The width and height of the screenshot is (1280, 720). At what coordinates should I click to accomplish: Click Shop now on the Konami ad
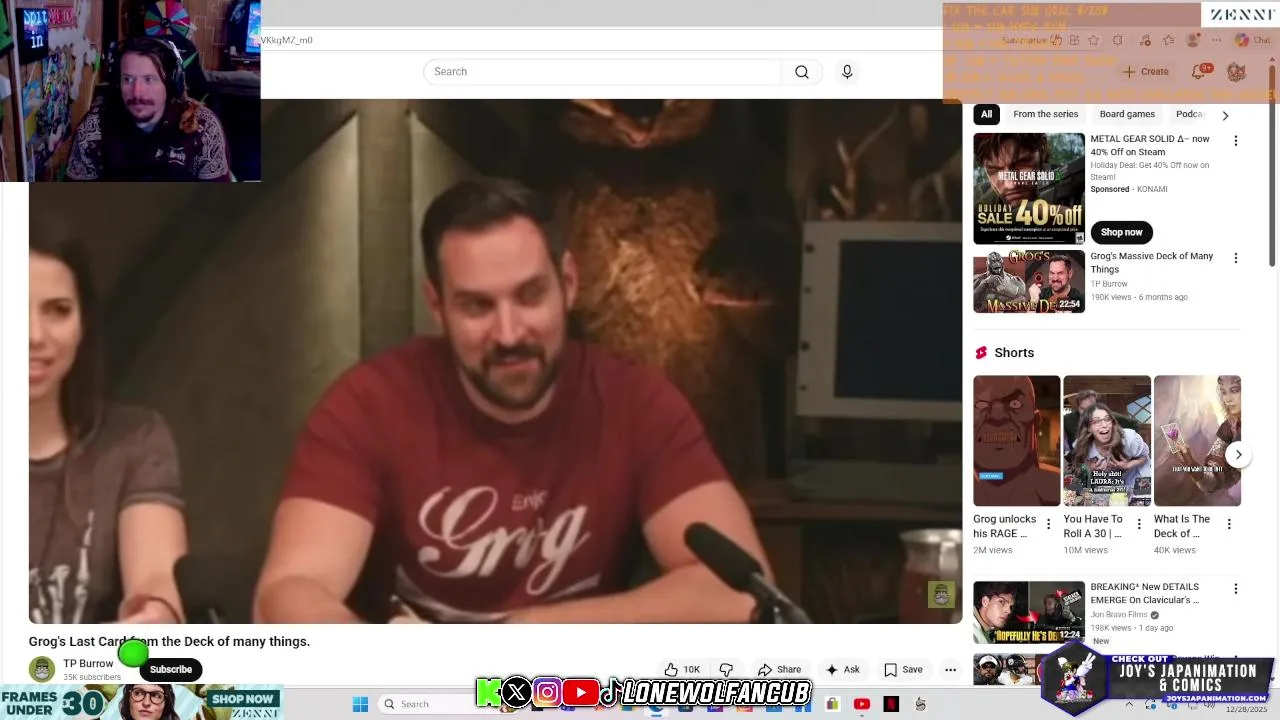click(x=1121, y=232)
